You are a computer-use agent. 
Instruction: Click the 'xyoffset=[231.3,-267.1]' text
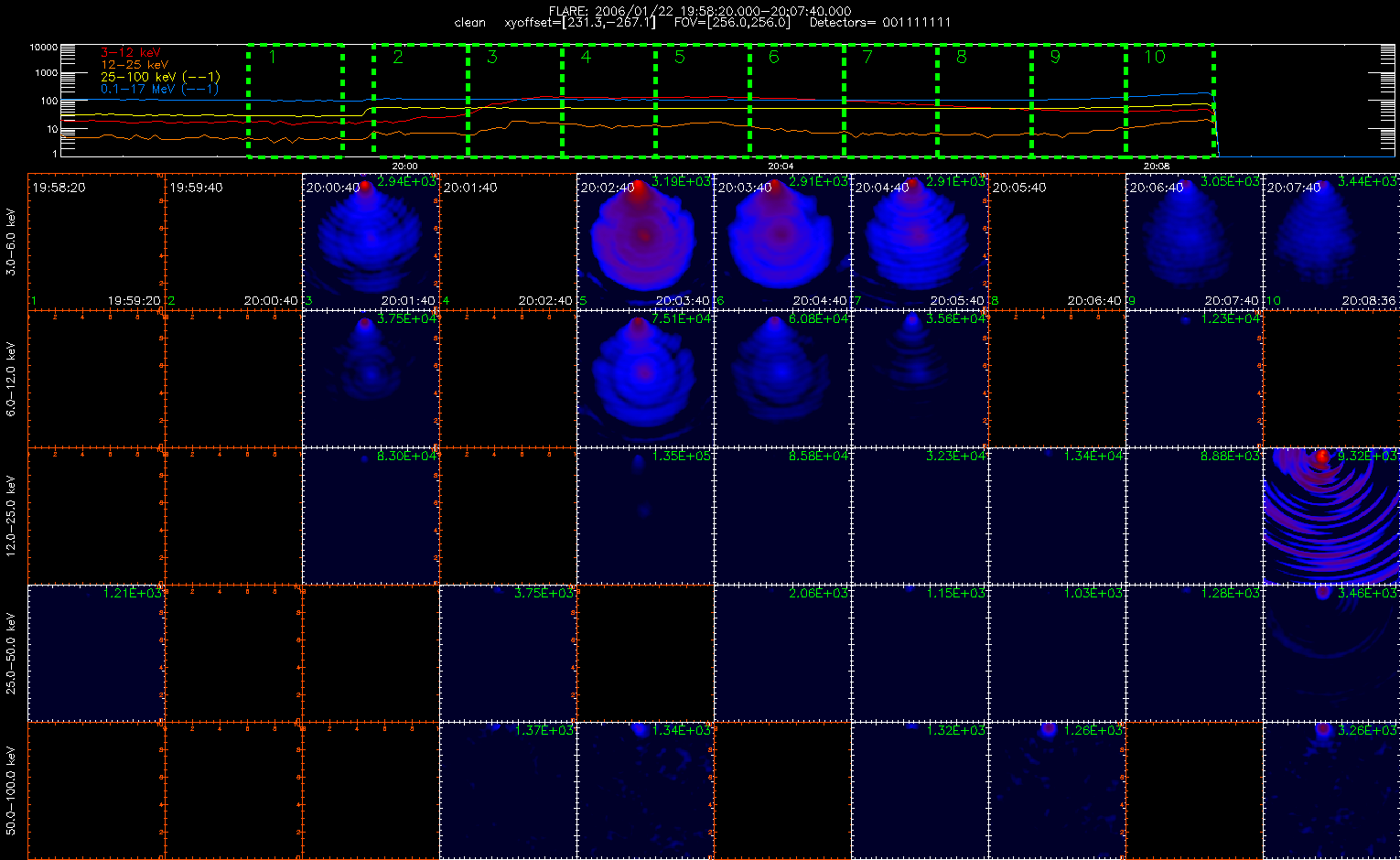580,22
